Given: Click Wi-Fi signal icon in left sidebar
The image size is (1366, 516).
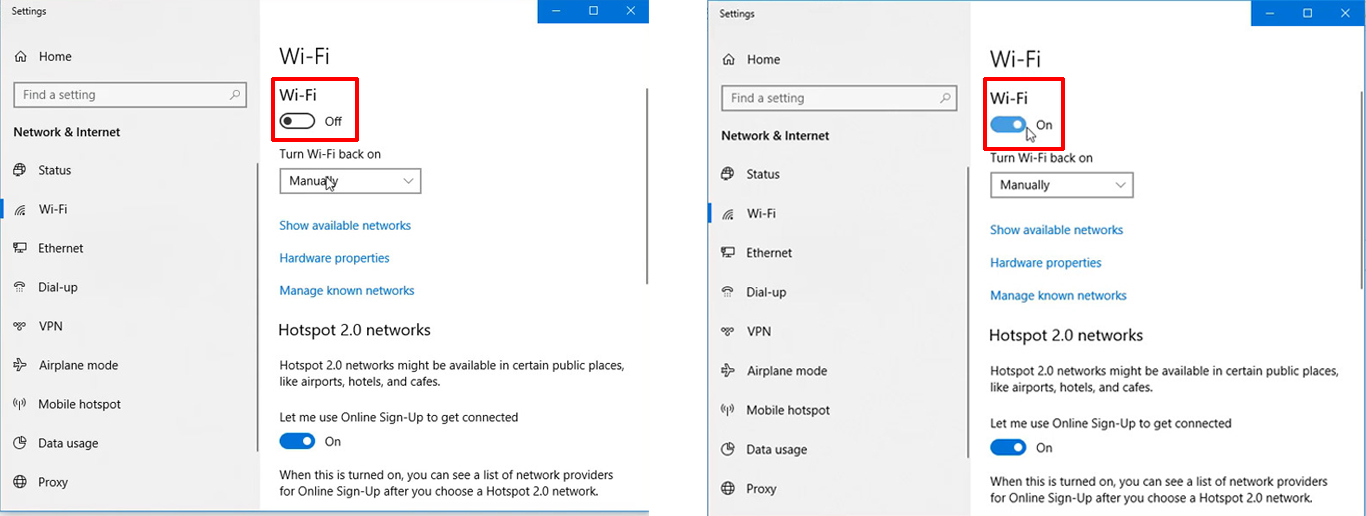Looking at the screenshot, I should pos(20,209).
